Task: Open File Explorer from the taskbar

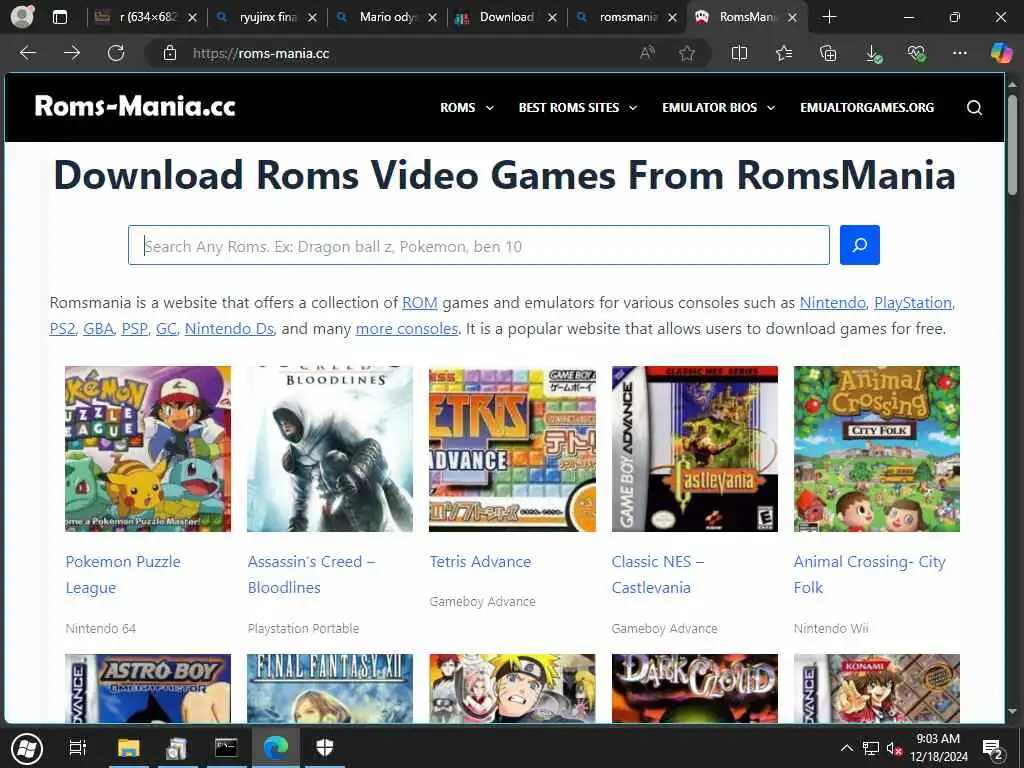Action: click(x=129, y=748)
